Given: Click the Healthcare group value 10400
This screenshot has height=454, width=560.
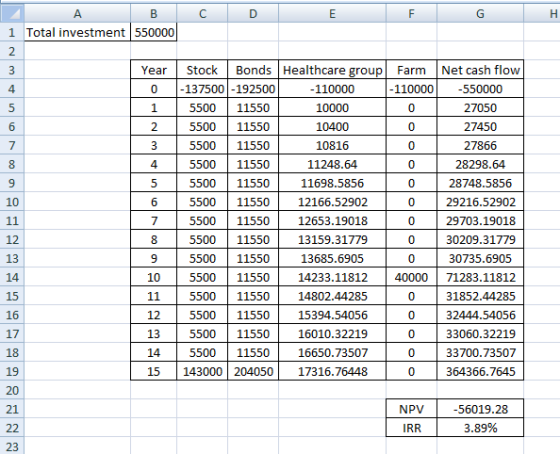Looking at the screenshot, I should pos(332,126).
